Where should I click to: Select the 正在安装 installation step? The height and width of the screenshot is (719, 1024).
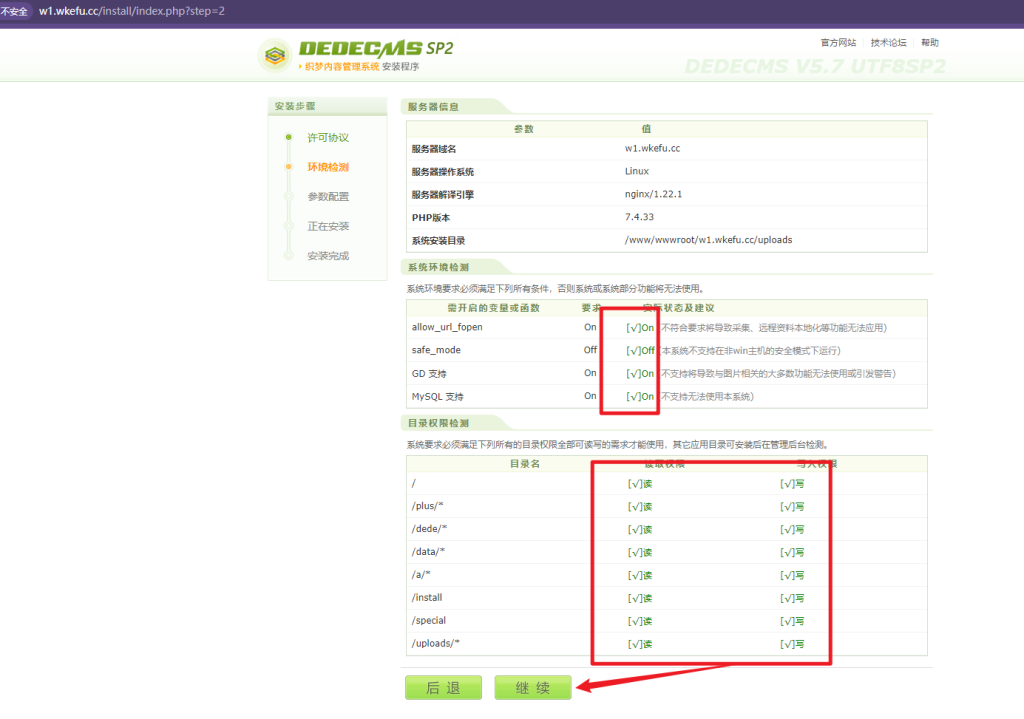point(328,227)
